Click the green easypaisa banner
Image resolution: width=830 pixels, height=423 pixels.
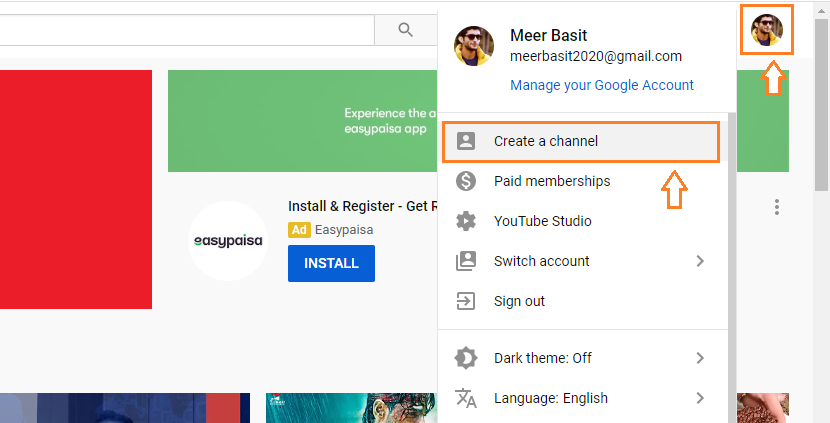click(303, 121)
